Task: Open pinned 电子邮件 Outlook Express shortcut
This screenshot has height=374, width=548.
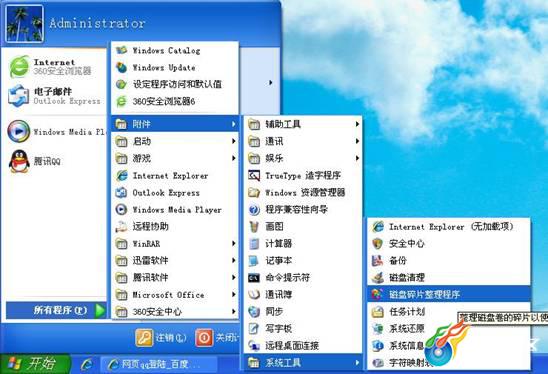Action: 54,96
